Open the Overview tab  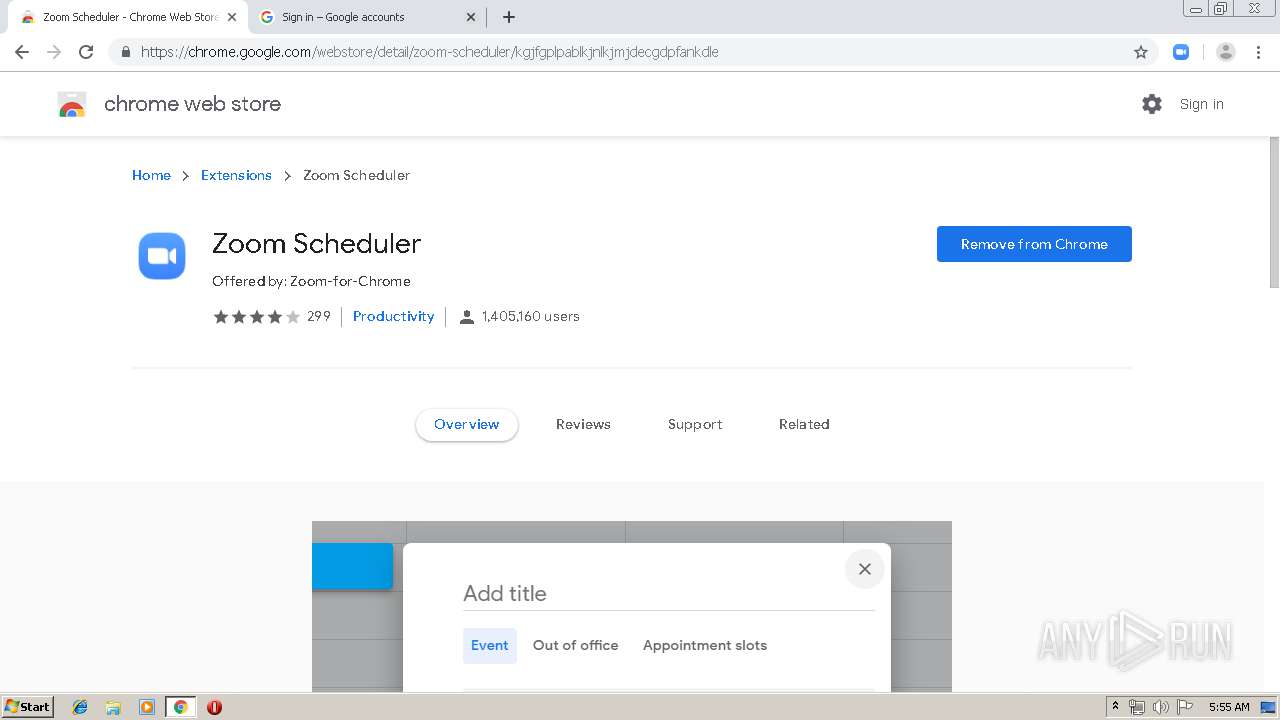(x=466, y=424)
